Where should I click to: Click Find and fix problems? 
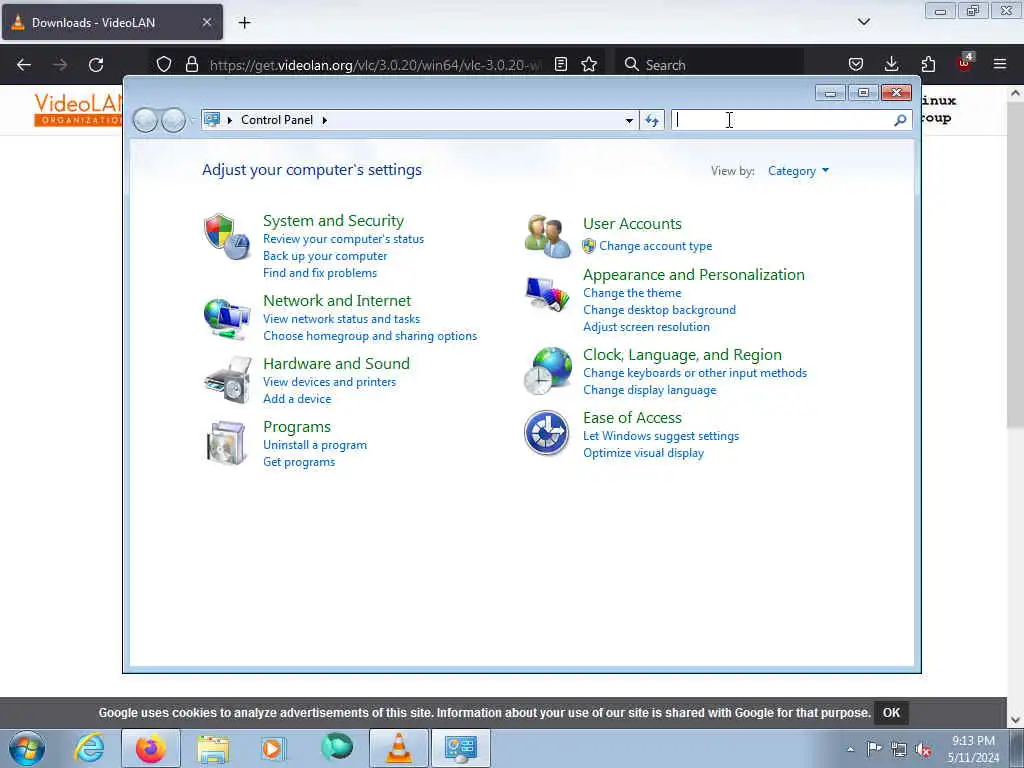coord(320,273)
